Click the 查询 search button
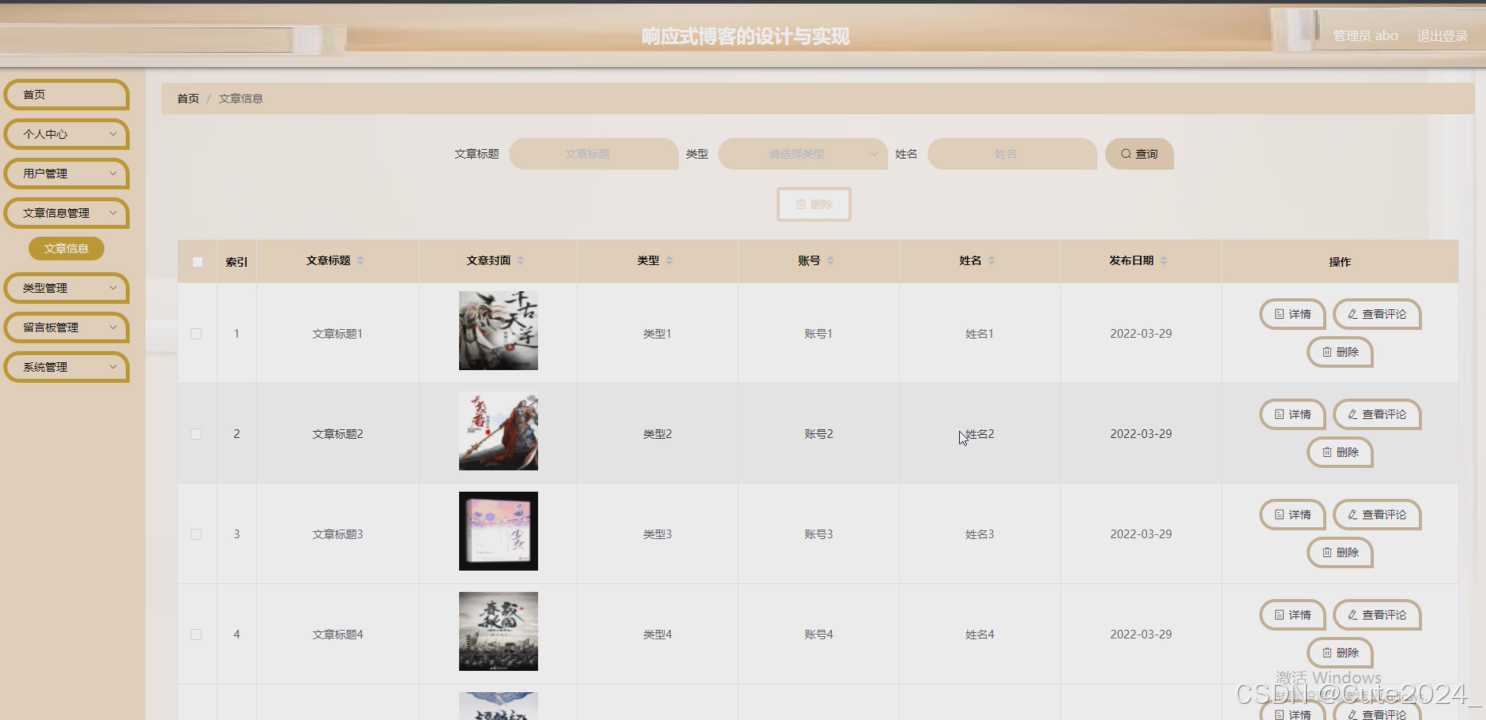The height and width of the screenshot is (720, 1486). pos(1139,154)
